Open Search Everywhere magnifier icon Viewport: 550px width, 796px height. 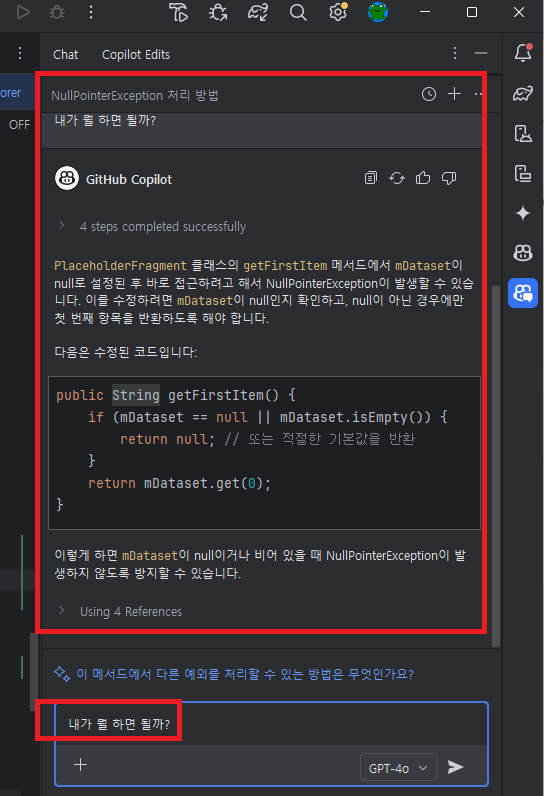coord(298,12)
